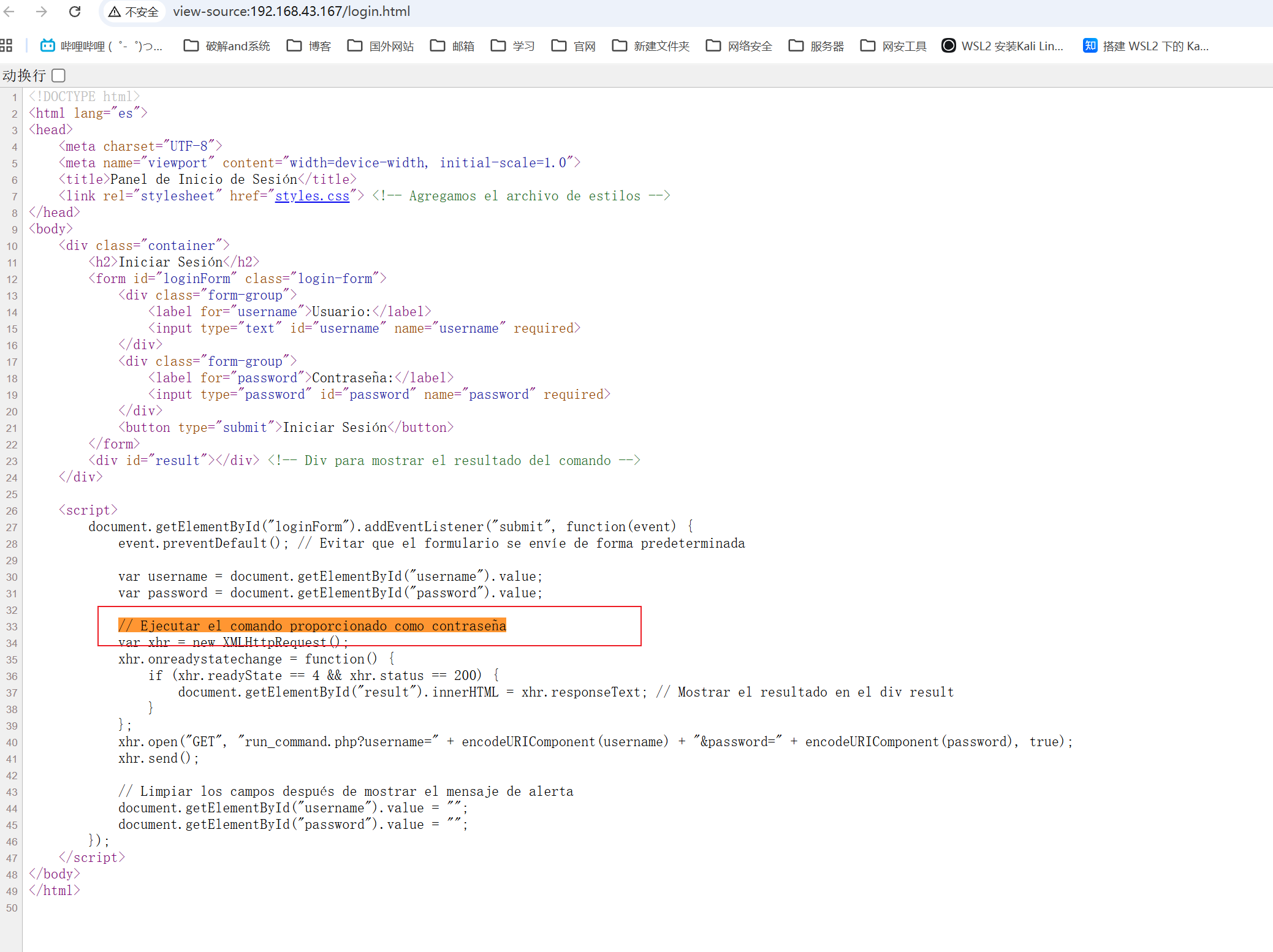Open the 破解and系统 bookmark folder

click(x=227, y=46)
